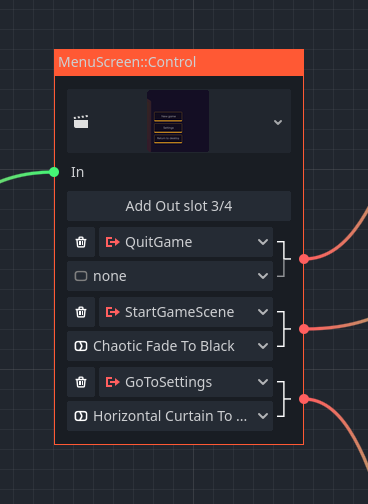Click the green In connection port
The width and height of the screenshot is (368, 504).
54,172
